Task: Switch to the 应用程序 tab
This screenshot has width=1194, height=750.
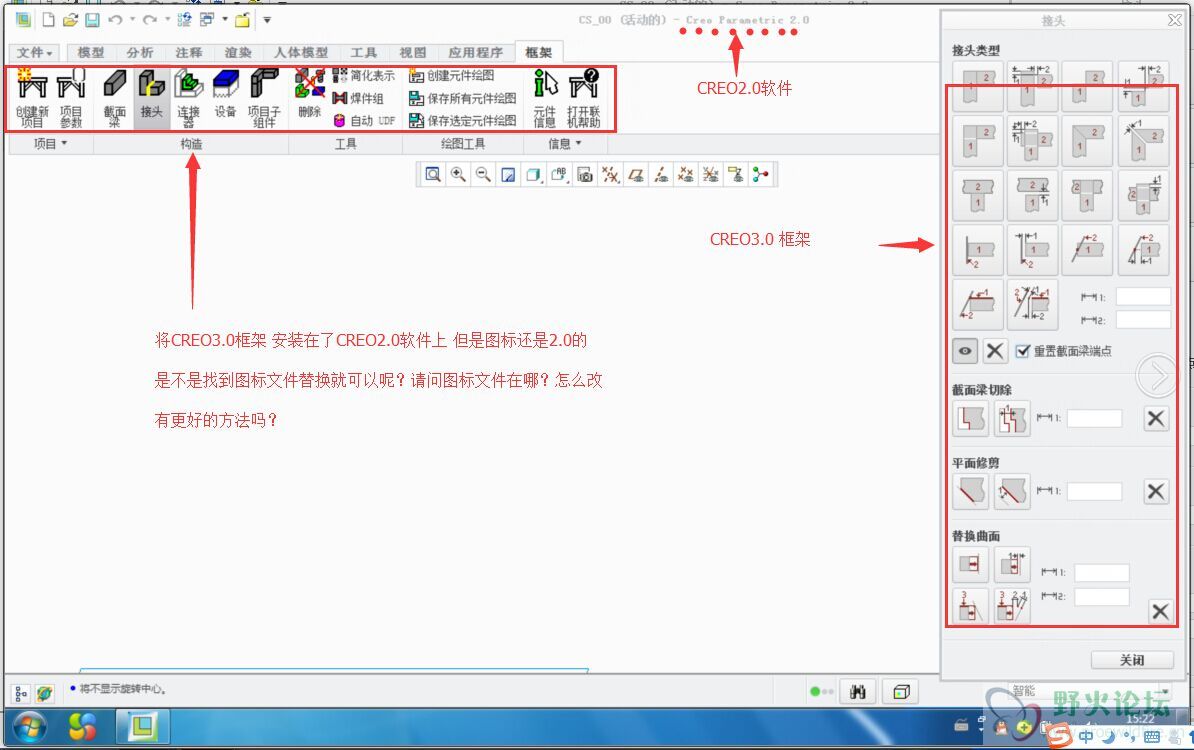Action: pyautogui.click(x=475, y=53)
